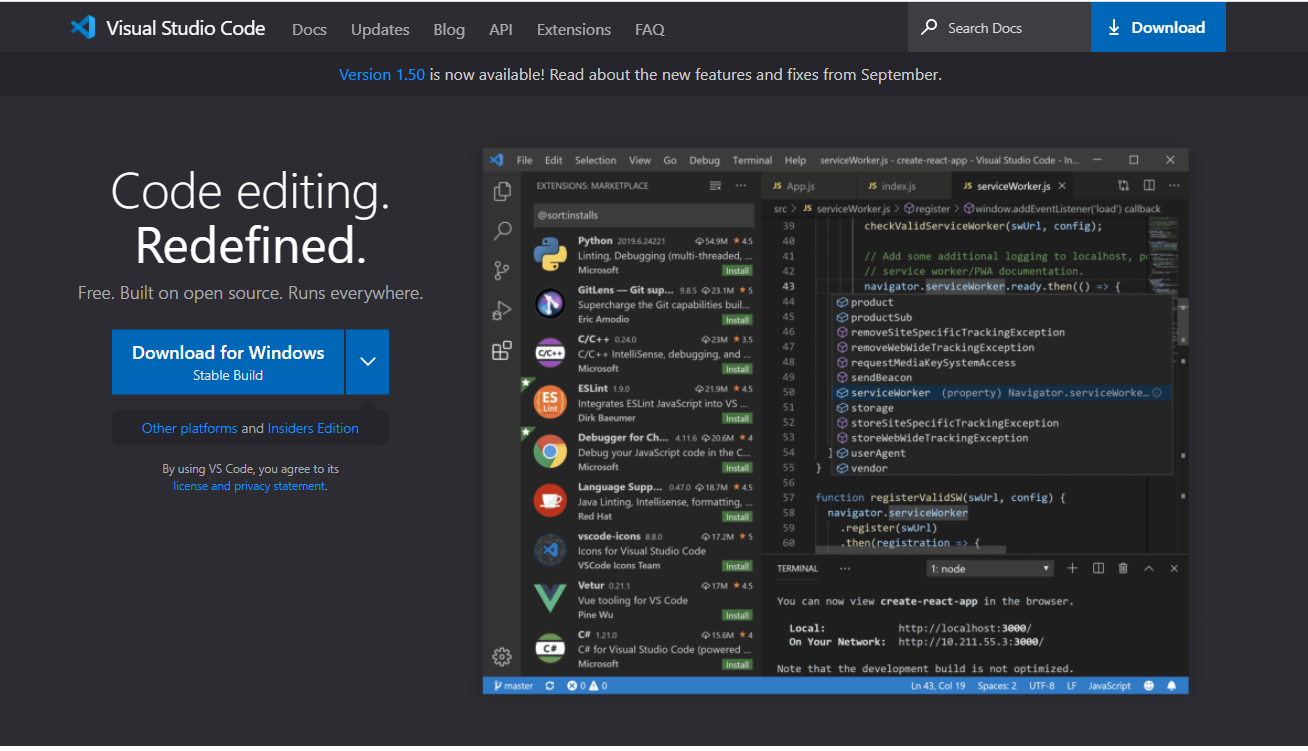The width and height of the screenshot is (1308, 751).
Task: Click the Vetur extension icon
Action: 550,599
